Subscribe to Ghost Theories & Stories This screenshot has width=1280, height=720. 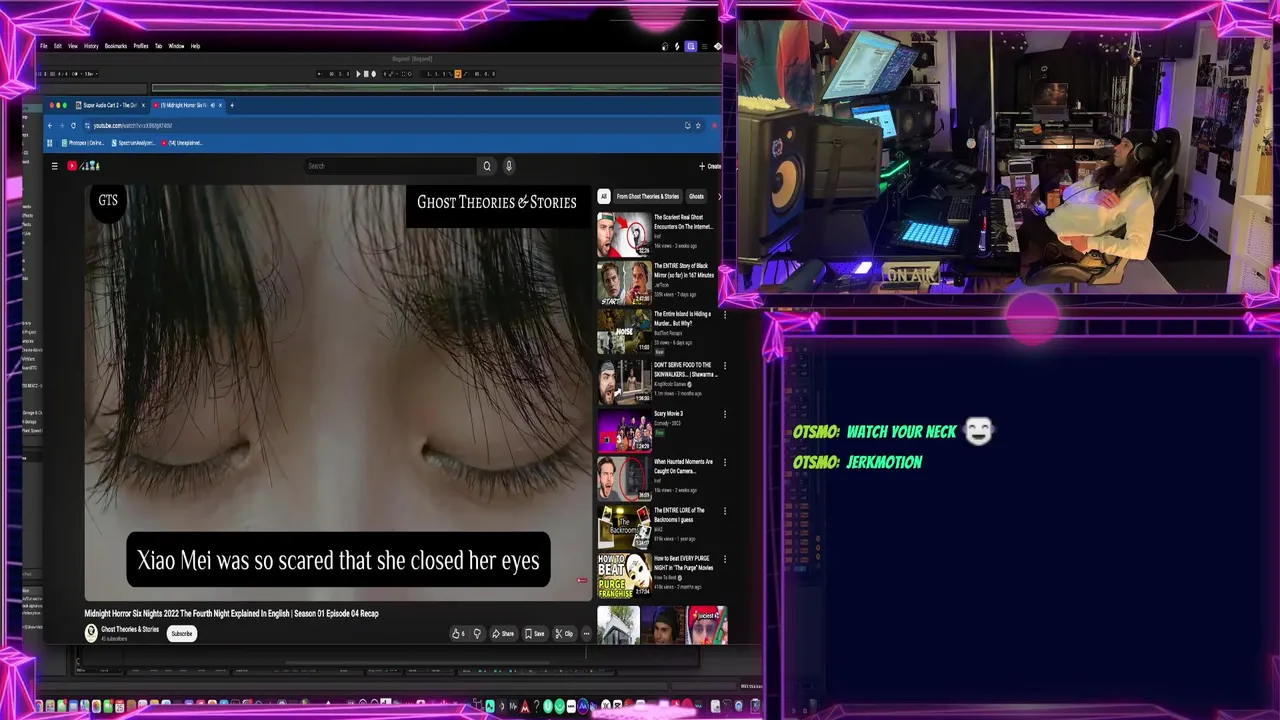coord(181,633)
